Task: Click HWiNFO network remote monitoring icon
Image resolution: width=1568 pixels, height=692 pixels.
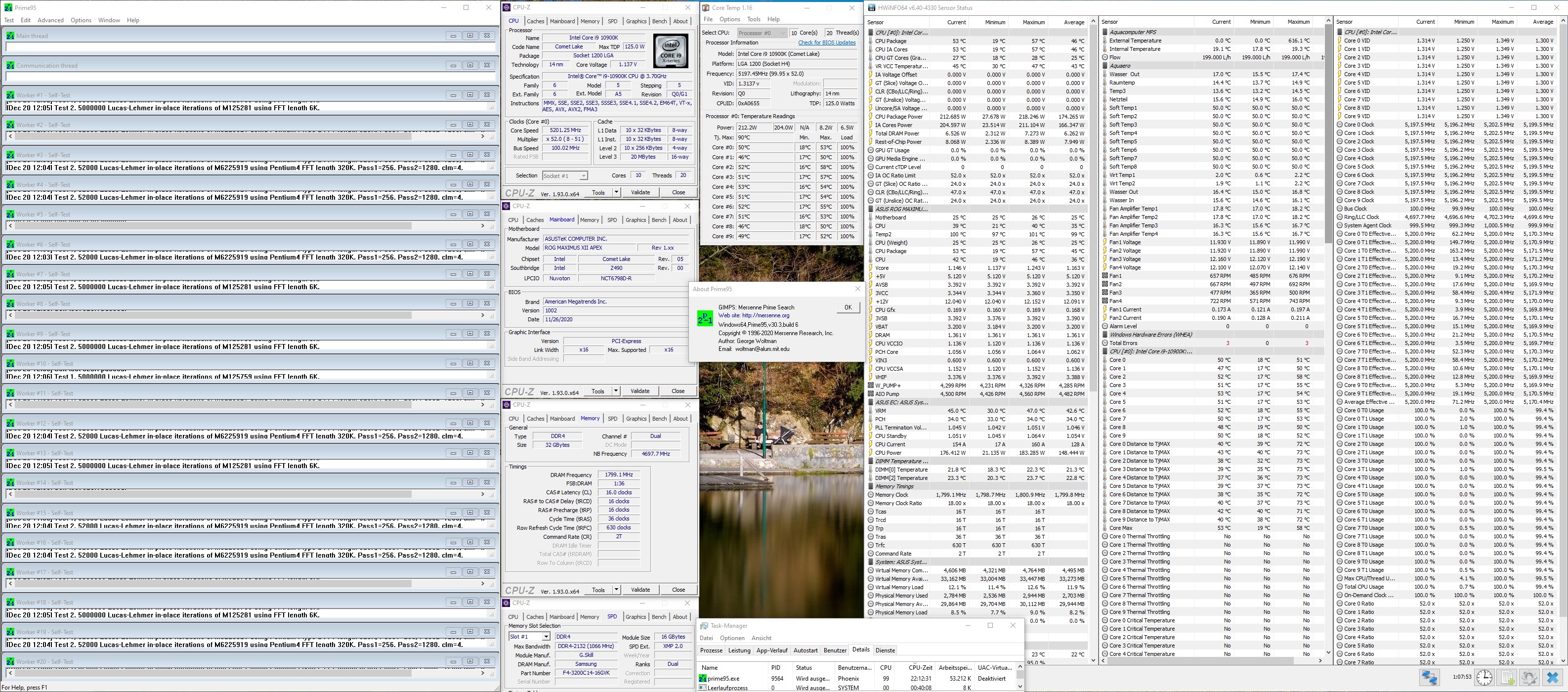Action: point(1429,677)
